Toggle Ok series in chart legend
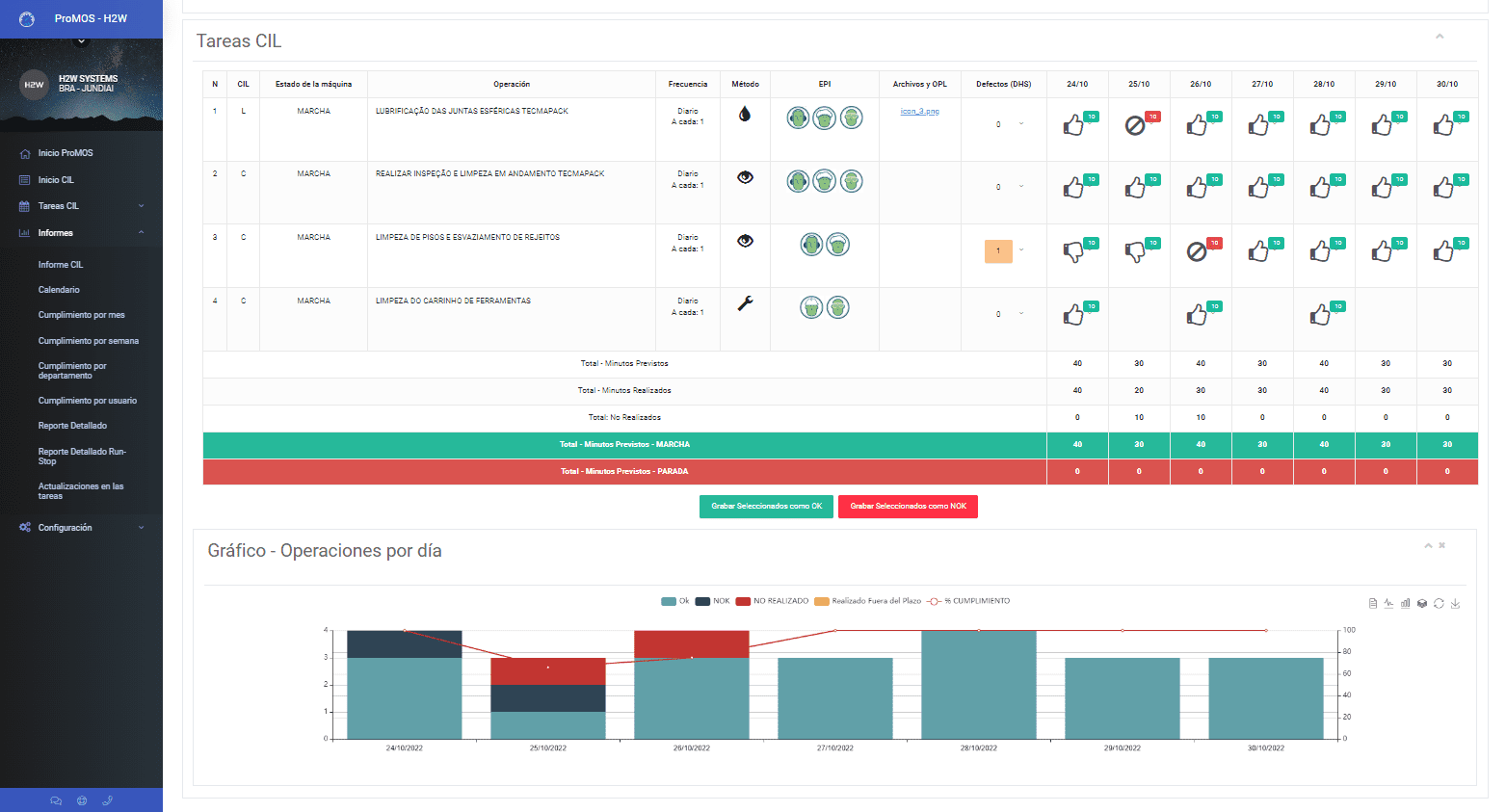1506x812 pixels. click(x=675, y=601)
